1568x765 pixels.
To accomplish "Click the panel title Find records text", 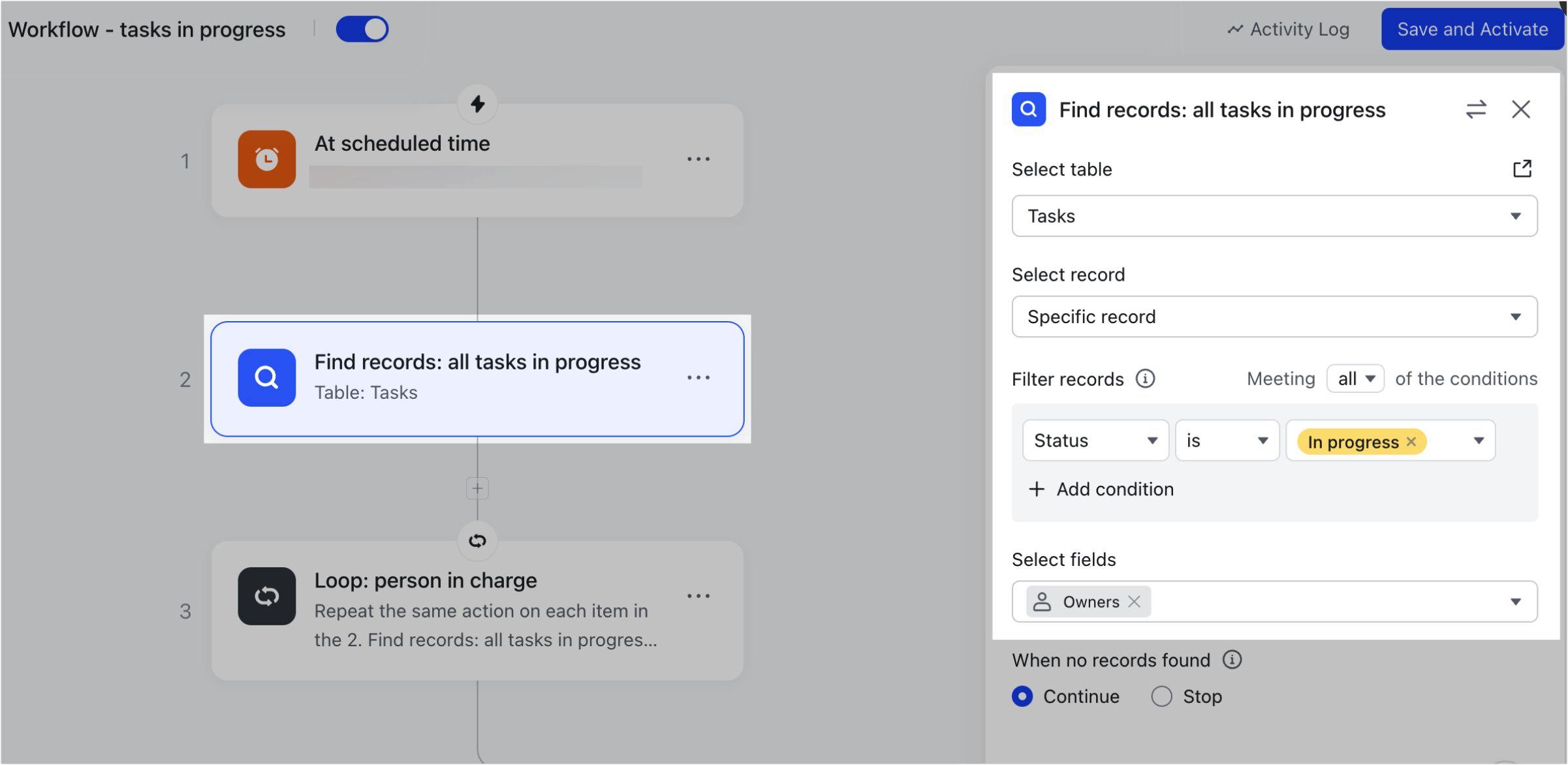I will (x=1222, y=110).
